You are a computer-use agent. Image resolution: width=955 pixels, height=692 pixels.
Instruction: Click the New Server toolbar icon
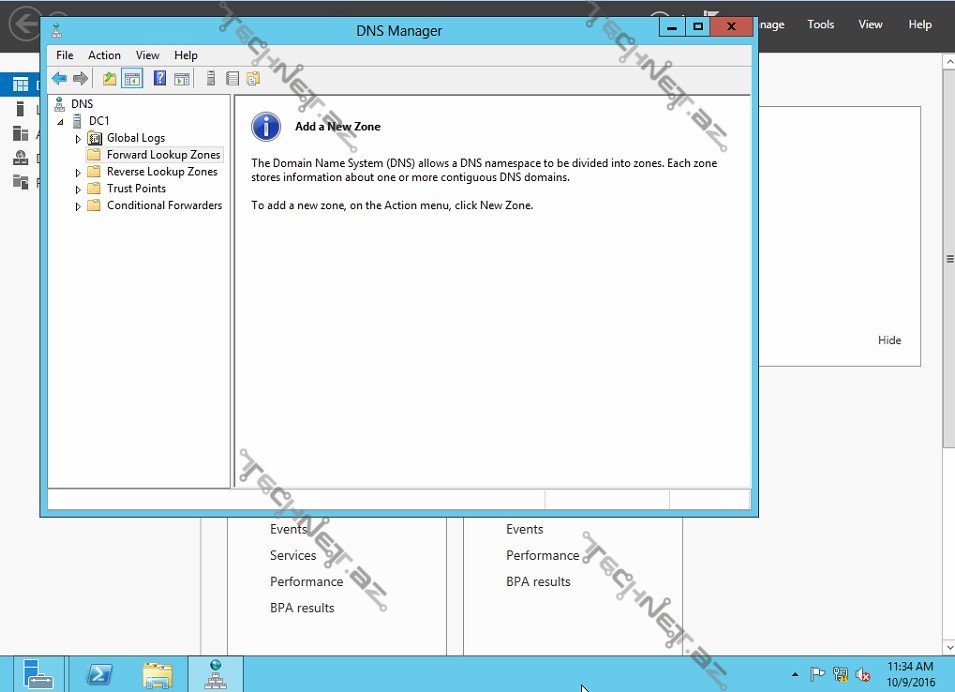[211, 79]
